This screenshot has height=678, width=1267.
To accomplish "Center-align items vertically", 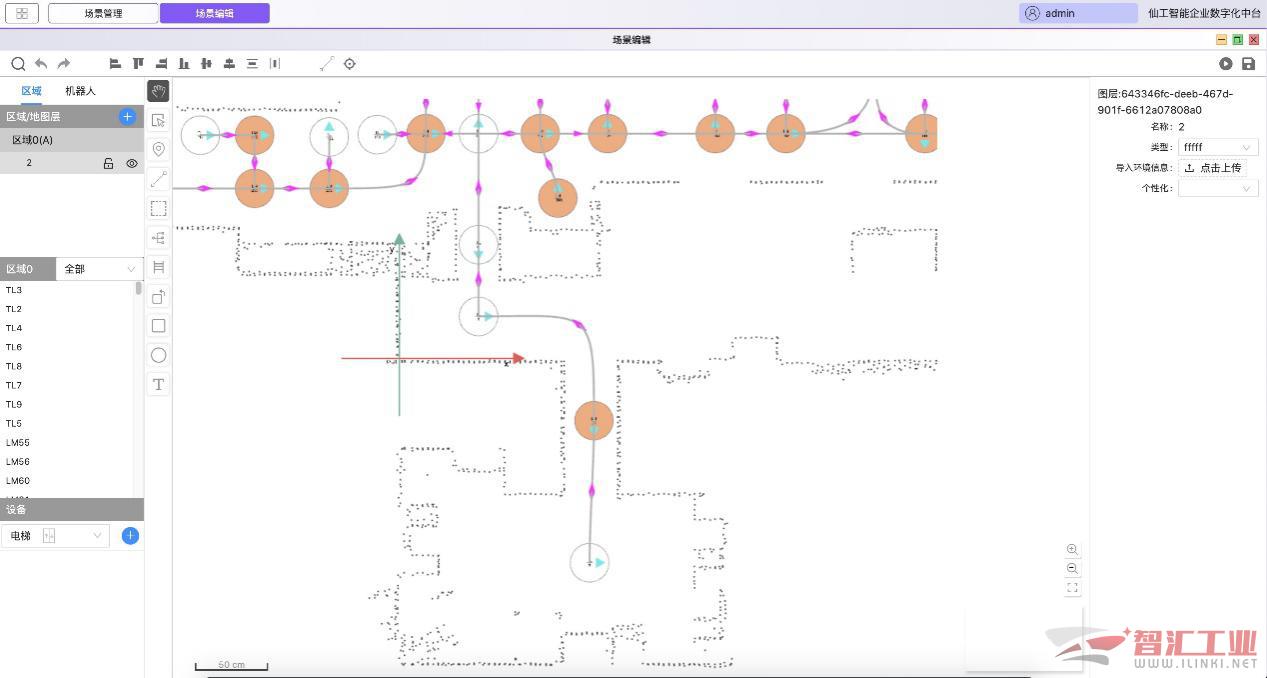I will click(x=207, y=64).
